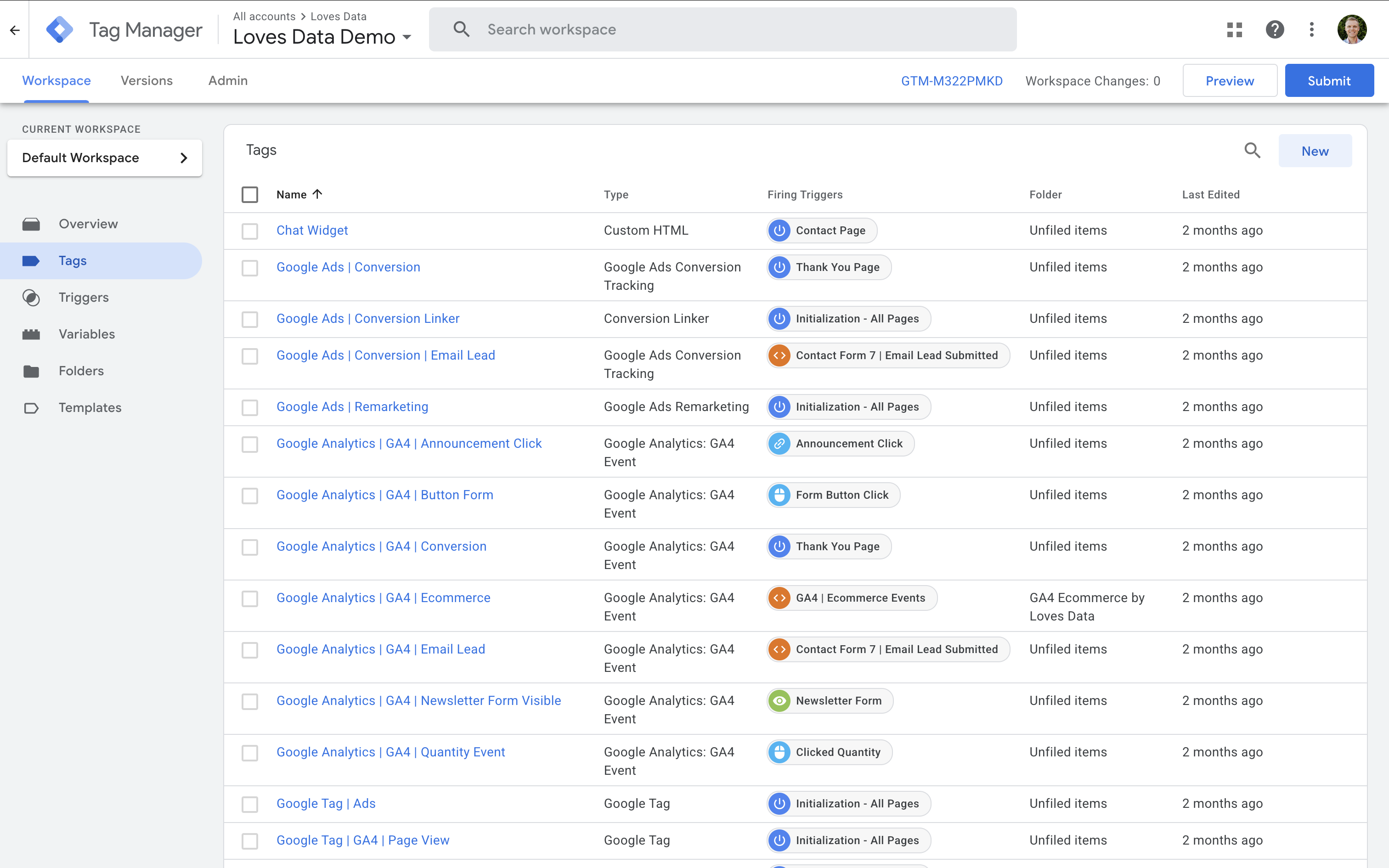The width and height of the screenshot is (1389, 868).
Task: Click the Search workspace field
Action: tap(723, 29)
